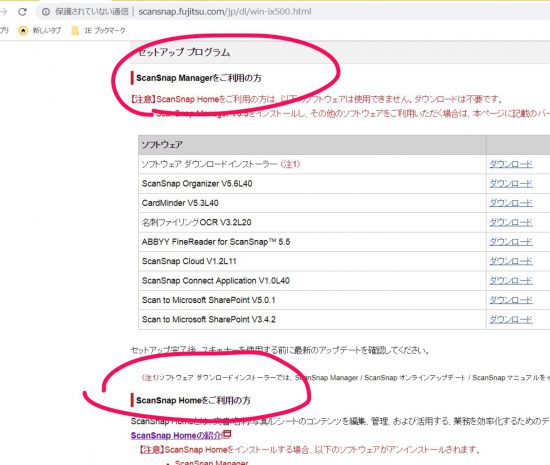This screenshot has height=465, width=550.
Task: Download ソフトウェア ダウンロードインストーラー
Action: pyautogui.click(x=511, y=164)
